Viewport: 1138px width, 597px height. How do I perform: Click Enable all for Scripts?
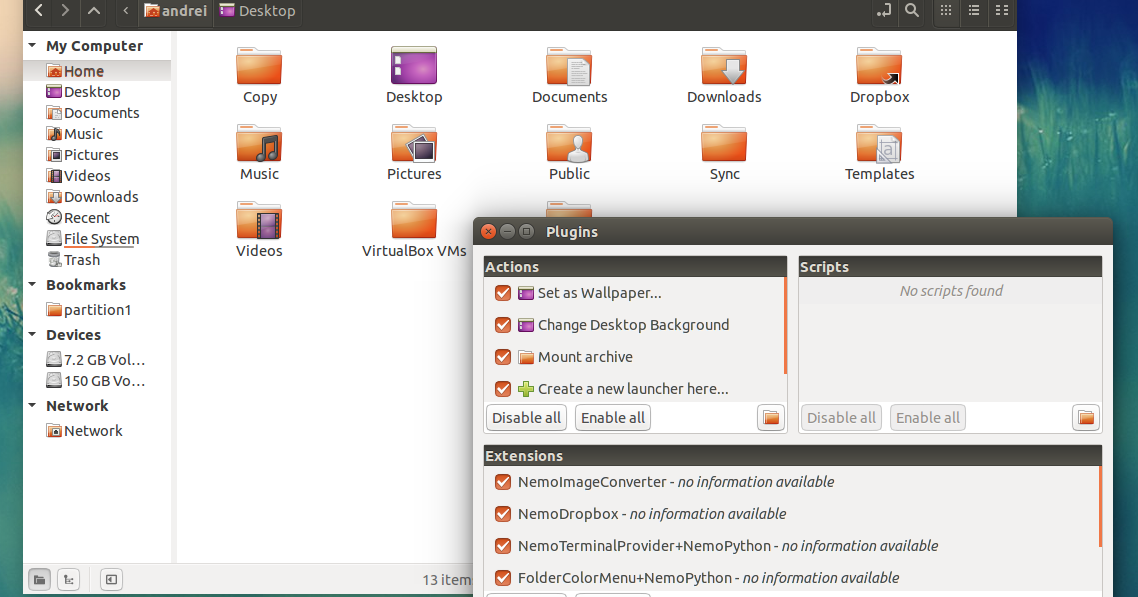point(927,417)
